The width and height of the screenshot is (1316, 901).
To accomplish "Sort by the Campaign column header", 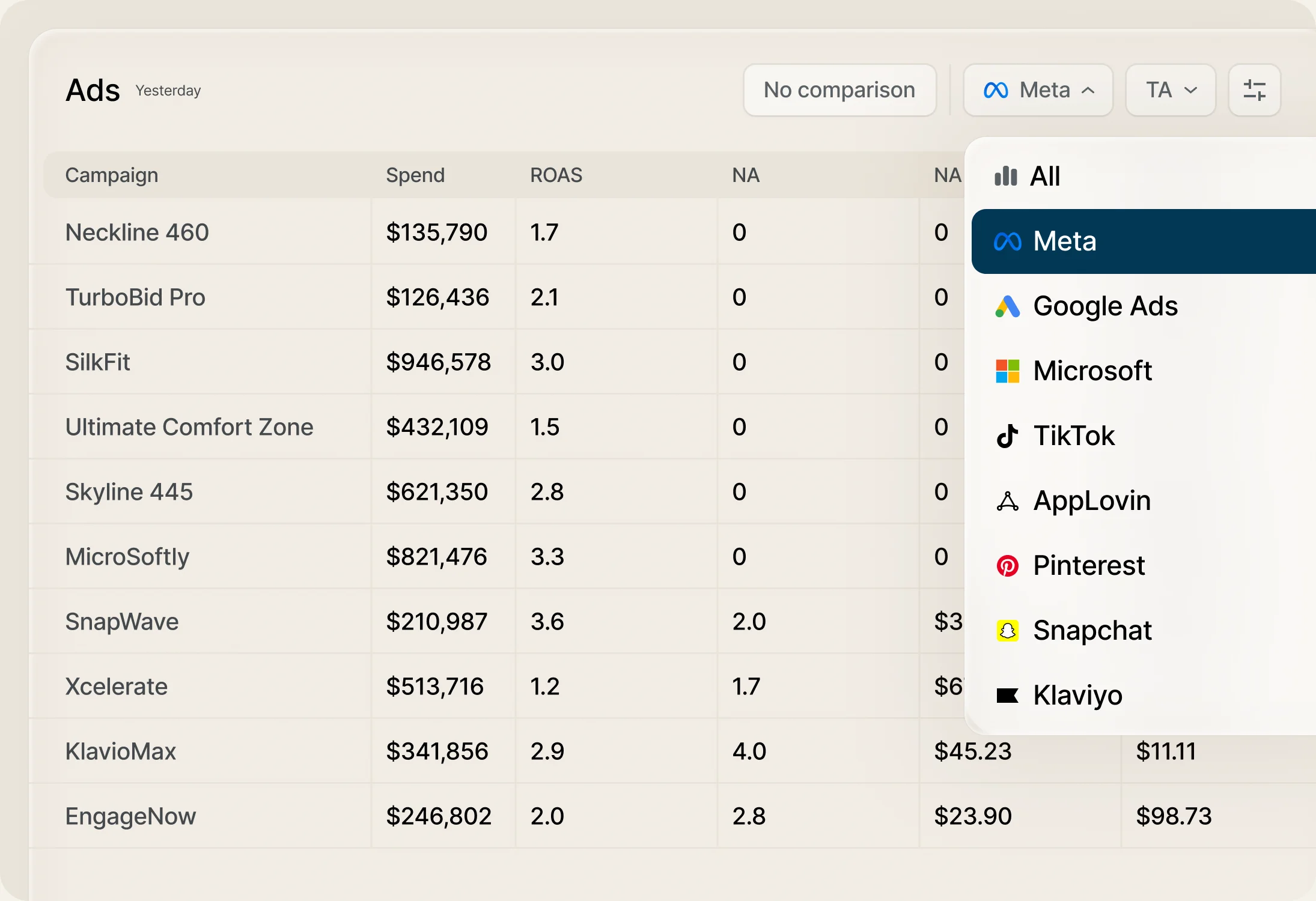I will (x=112, y=175).
